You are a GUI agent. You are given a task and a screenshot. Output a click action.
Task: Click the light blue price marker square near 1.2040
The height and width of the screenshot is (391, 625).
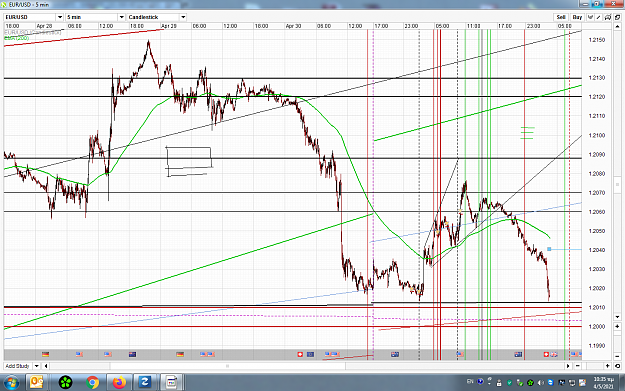tap(549, 249)
